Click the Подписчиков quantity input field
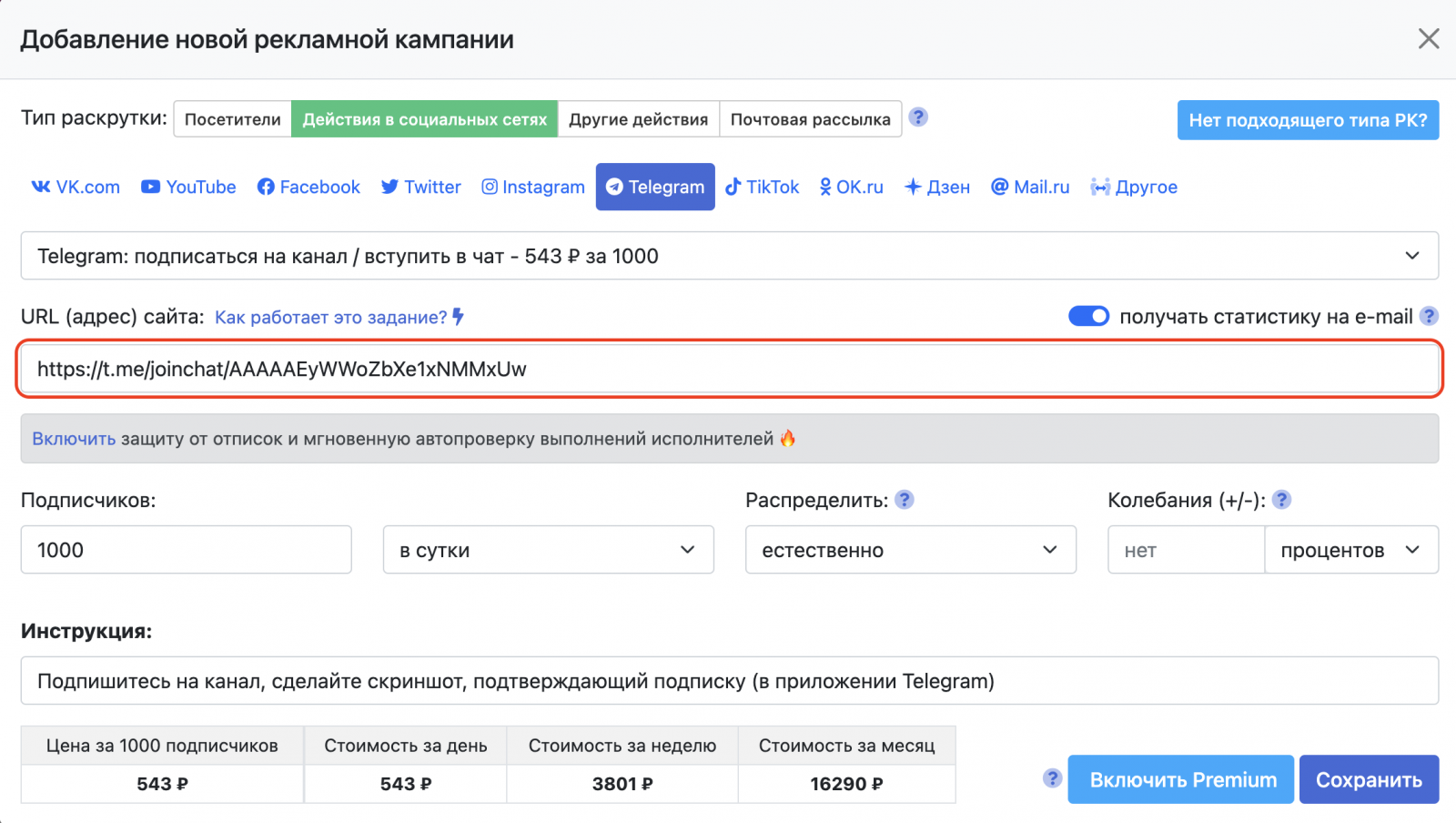The image size is (1456, 823). tap(186, 550)
